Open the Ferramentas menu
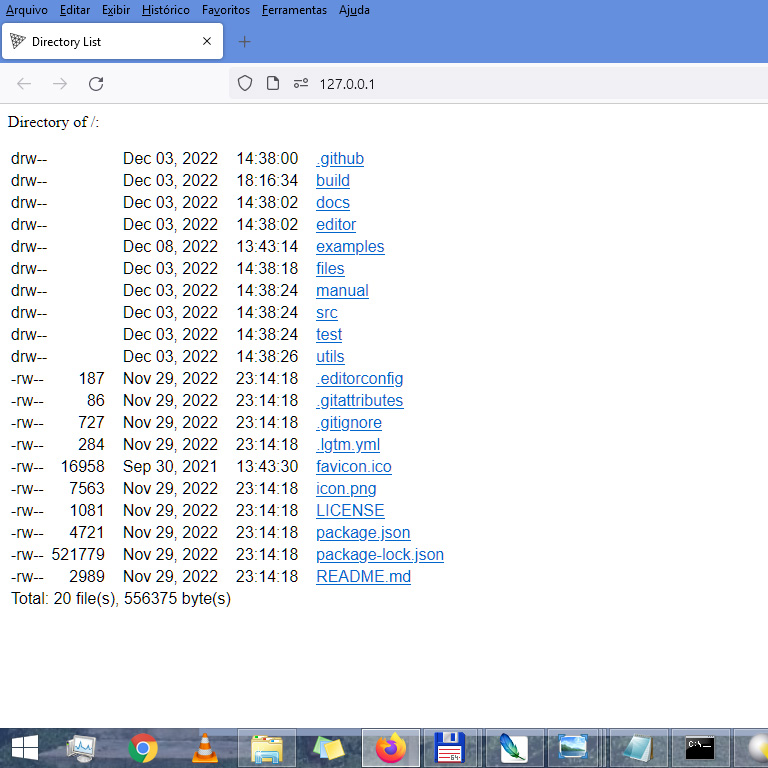This screenshot has height=768, width=768. tap(294, 10)
